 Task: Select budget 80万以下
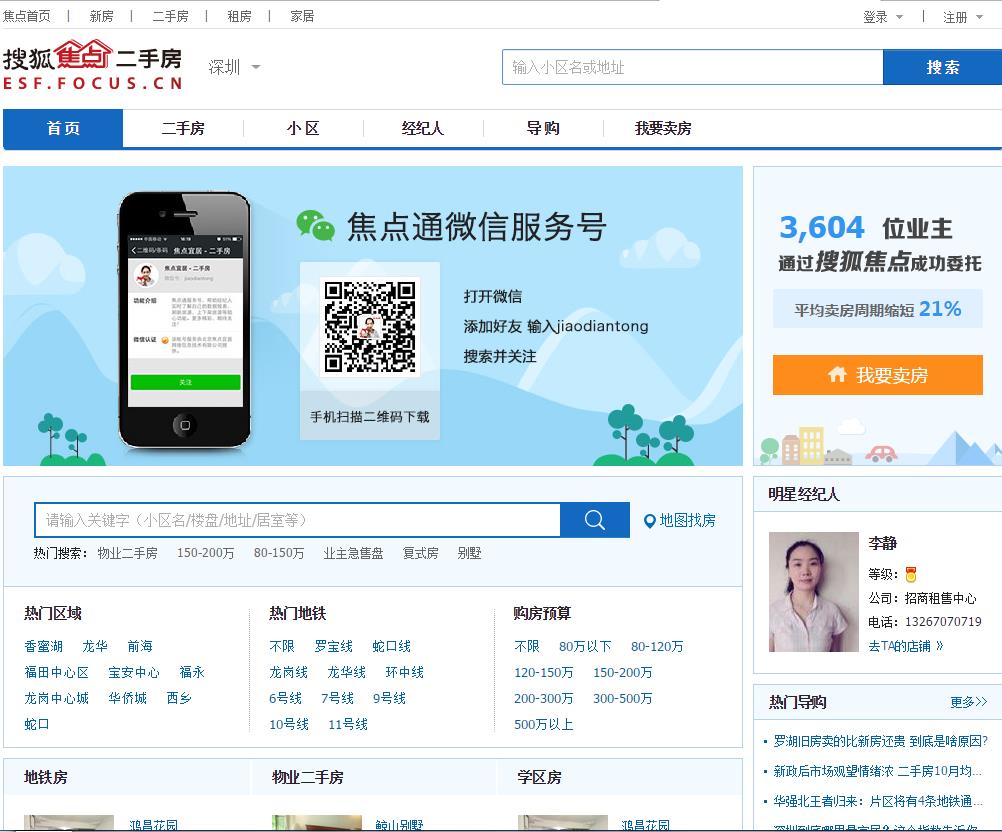pos(585,646)
